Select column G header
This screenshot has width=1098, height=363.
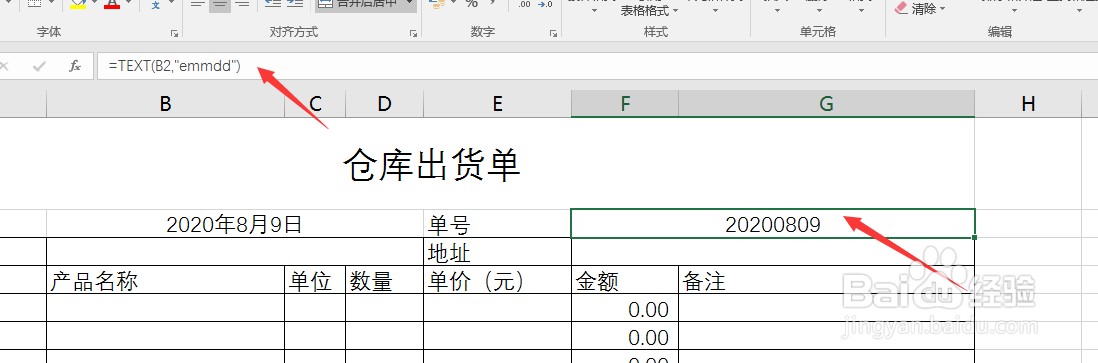[x=826, y=104]
